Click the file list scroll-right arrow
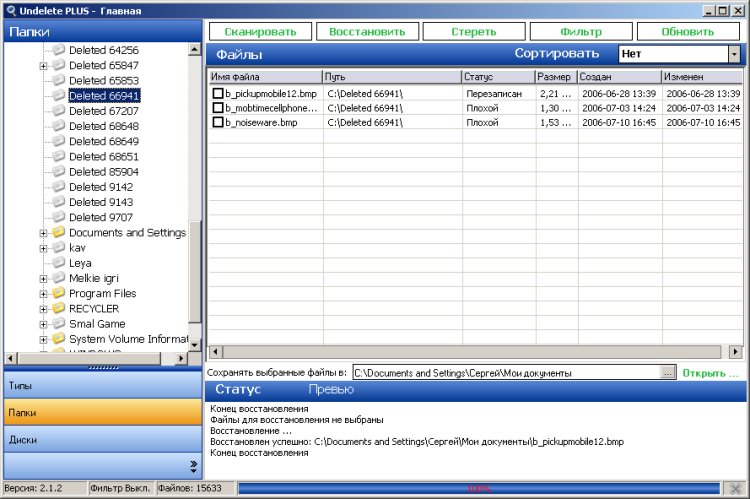Viewport: 750px width, 499px height. click(735, 352)
